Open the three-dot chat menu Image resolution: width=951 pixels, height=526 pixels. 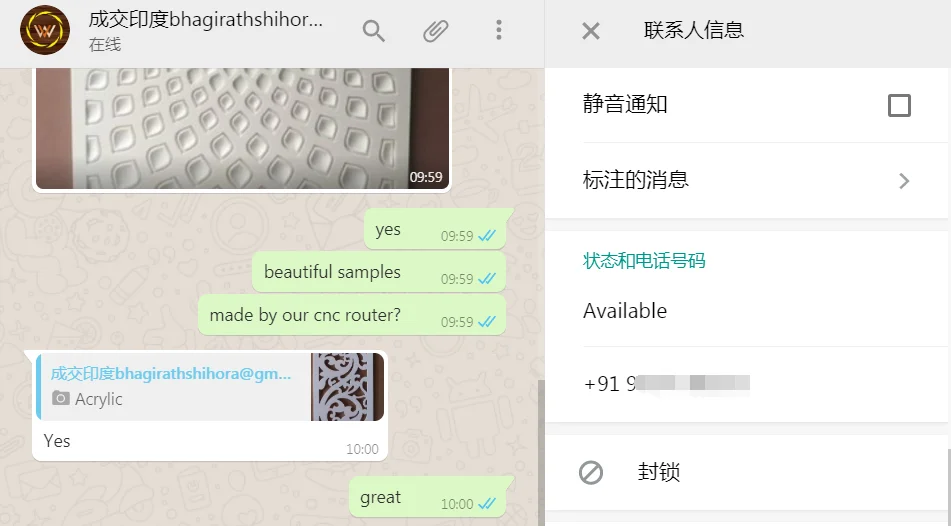(499, 30)
